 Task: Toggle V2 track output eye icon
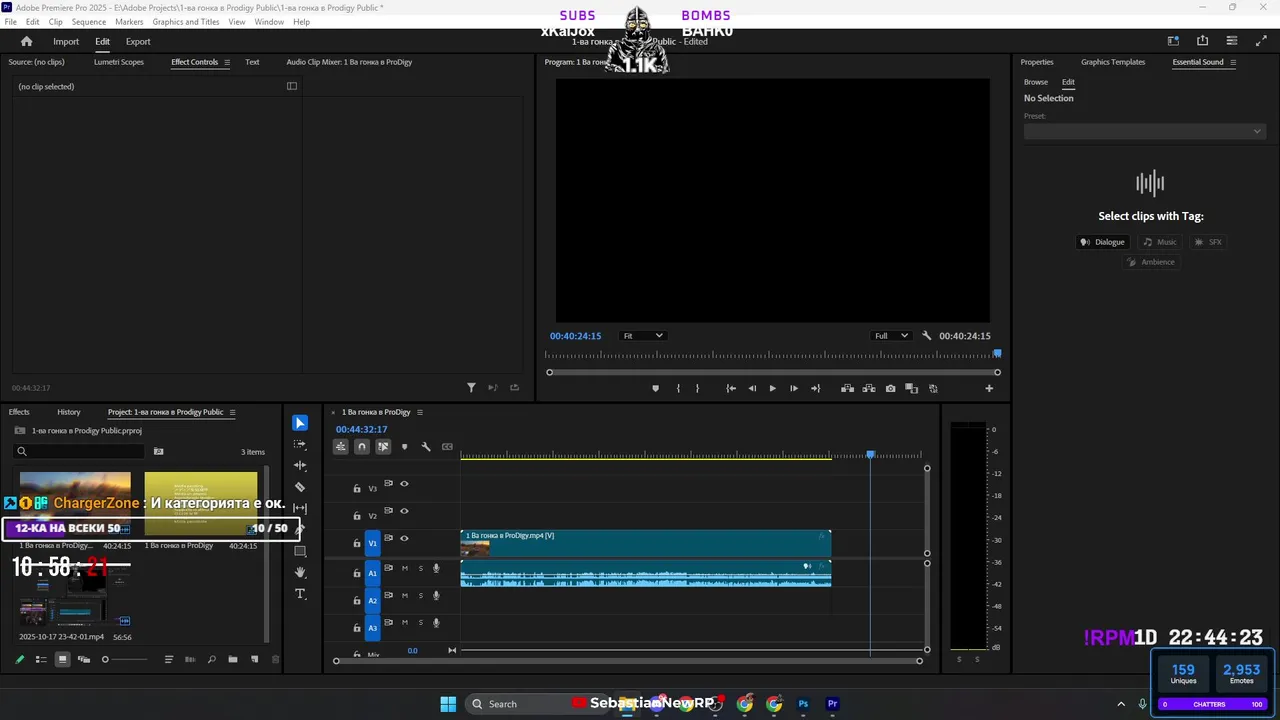404,511
